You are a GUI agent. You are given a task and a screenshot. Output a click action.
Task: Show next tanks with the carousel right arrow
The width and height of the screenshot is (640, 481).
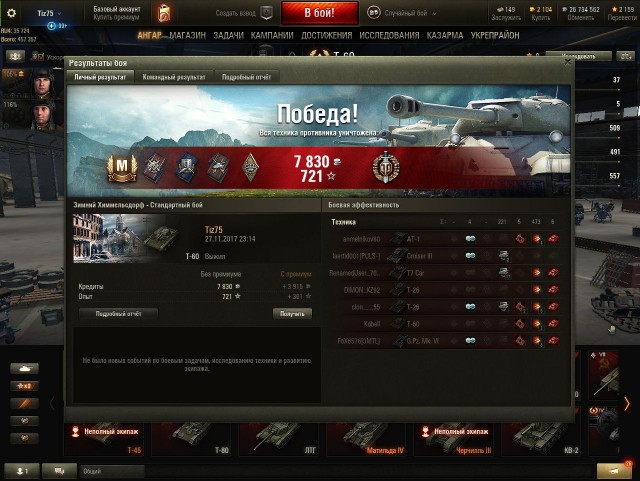tap(627, 403)
